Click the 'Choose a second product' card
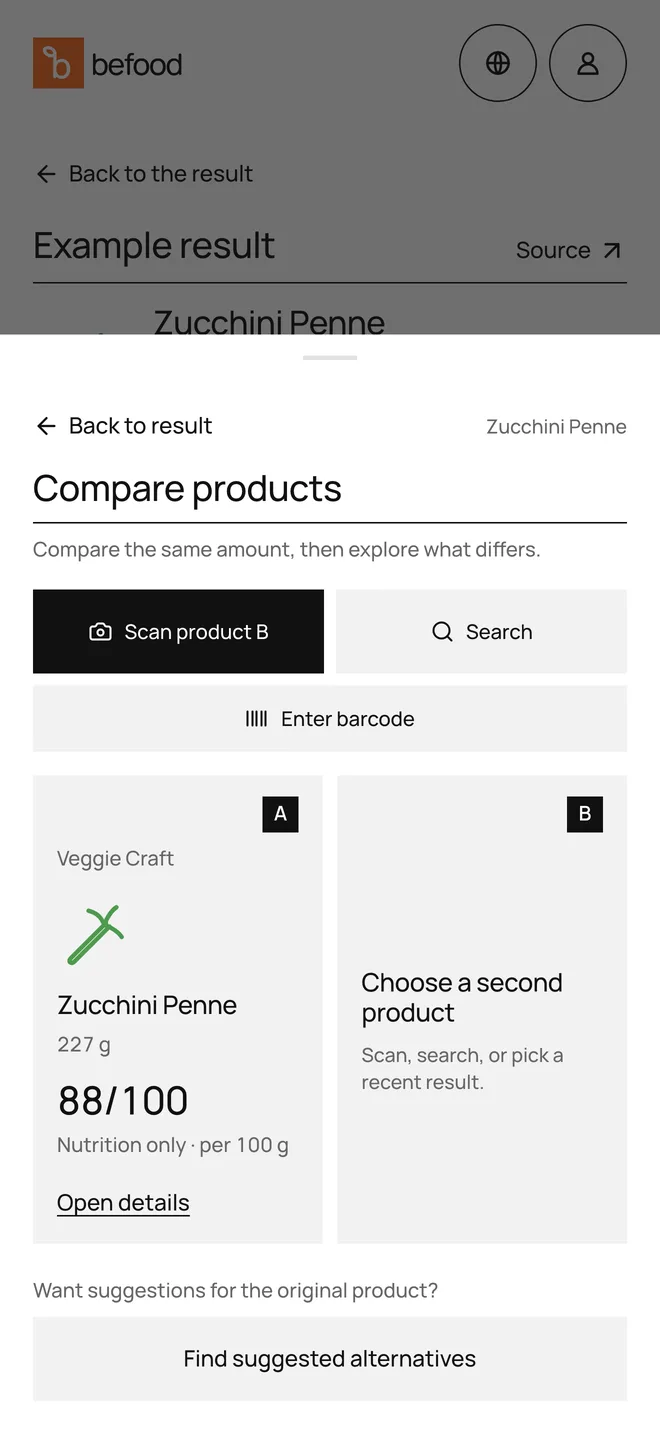 coord(482,1009)
